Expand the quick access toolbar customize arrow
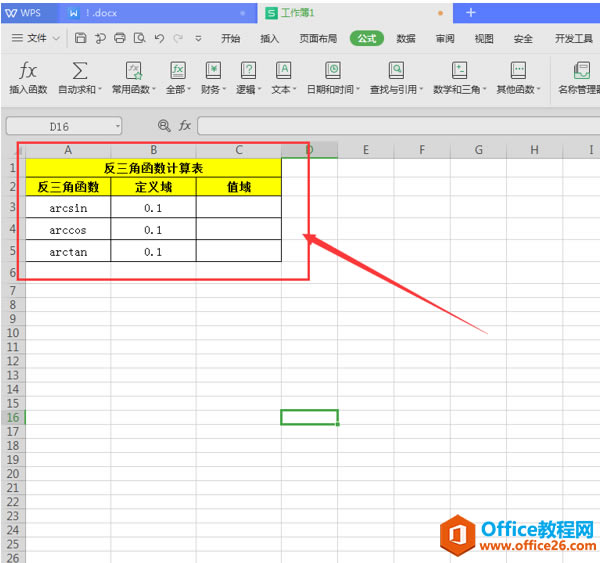Image resolution: width=603 pixels, height=563 pixels. coord(198,38)
